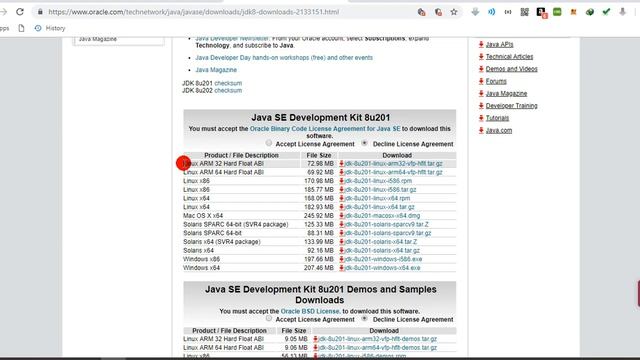Open Oracle Binary Code License Agreement link
Viewport: 640px width, 360px height.
(325, 129)
